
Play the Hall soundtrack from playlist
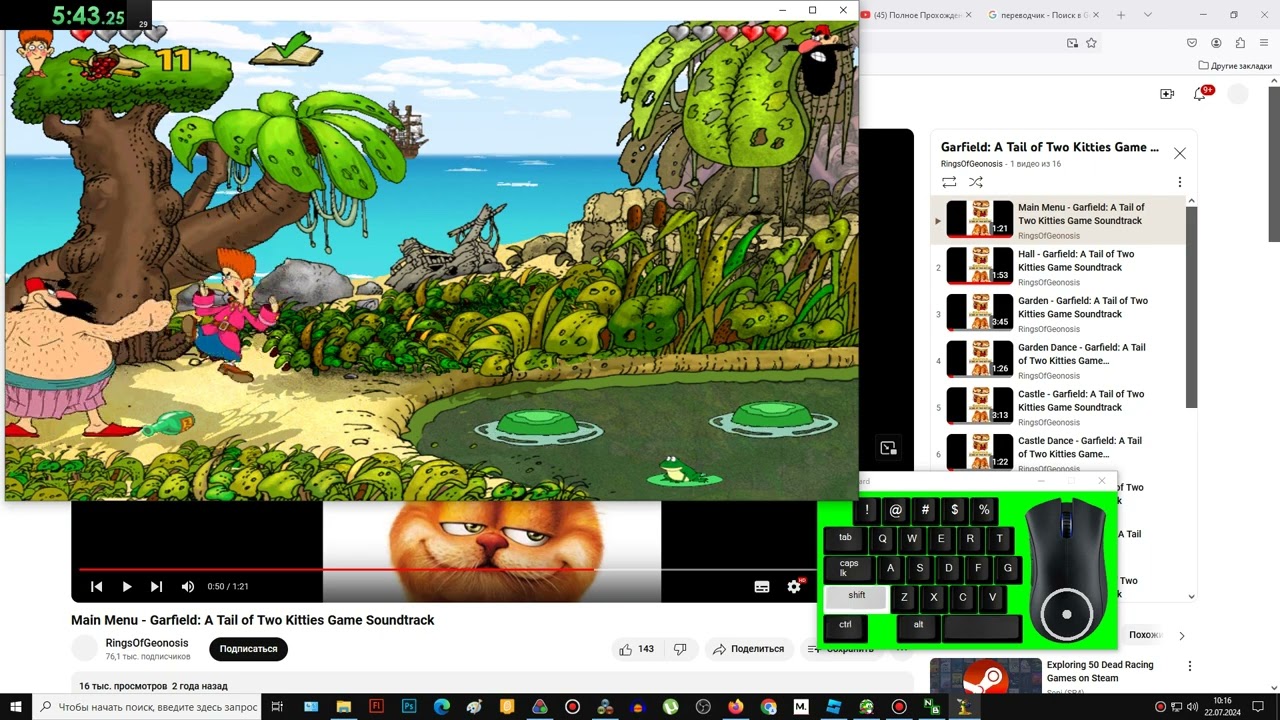1058,267
